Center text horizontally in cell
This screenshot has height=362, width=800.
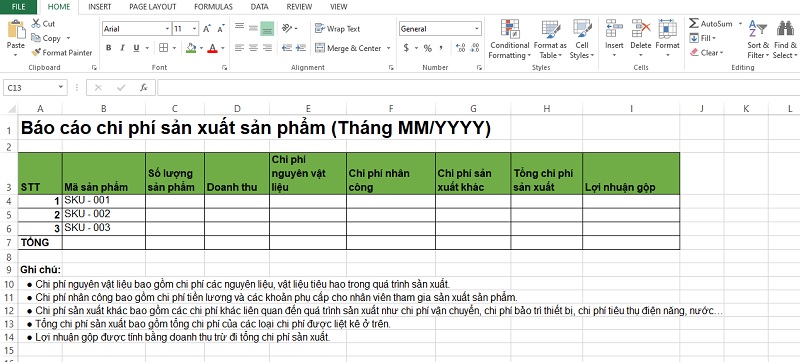click(x=253, y=48)
